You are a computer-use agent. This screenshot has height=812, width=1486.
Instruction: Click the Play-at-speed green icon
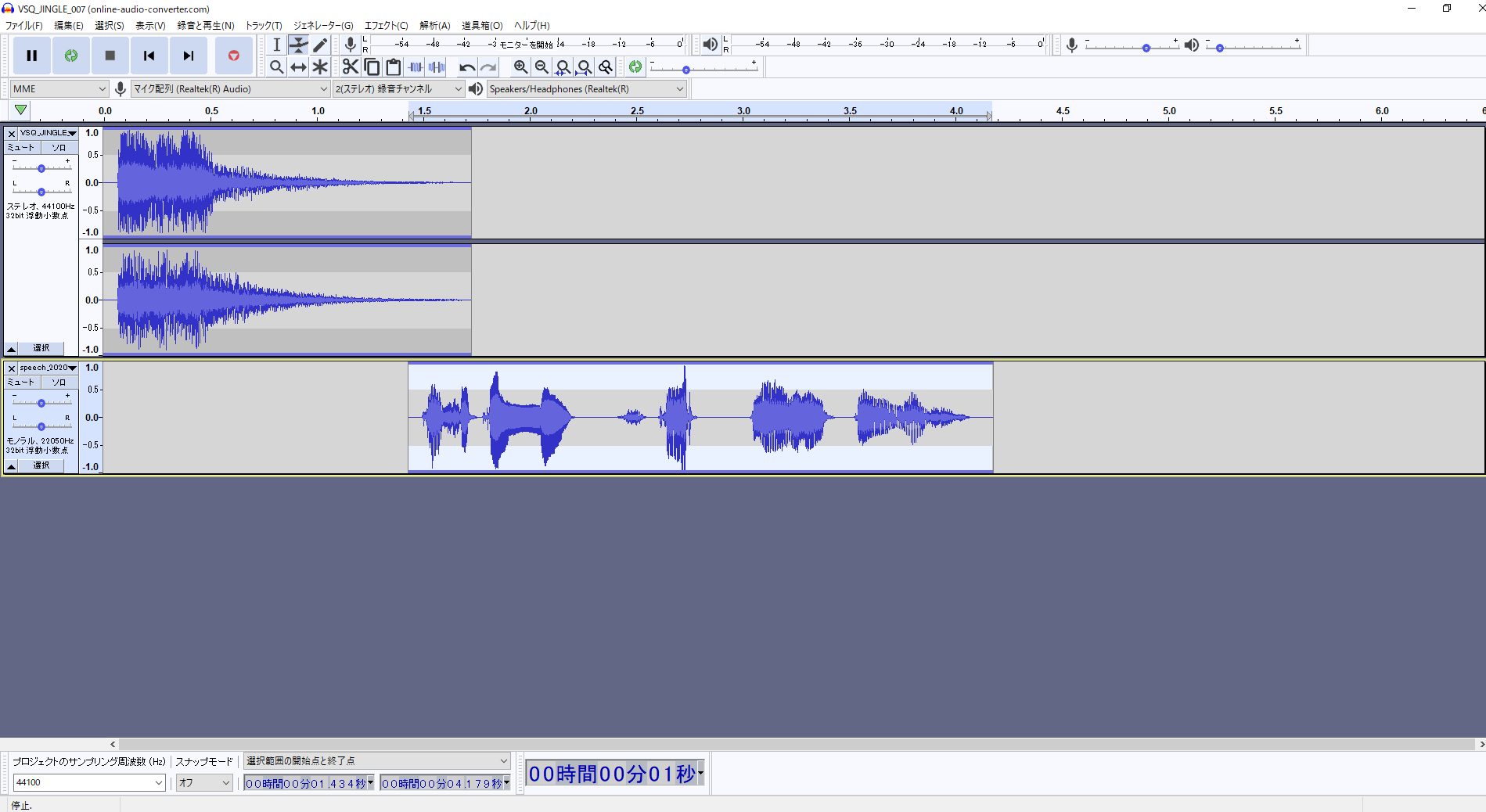pos(635,67)
